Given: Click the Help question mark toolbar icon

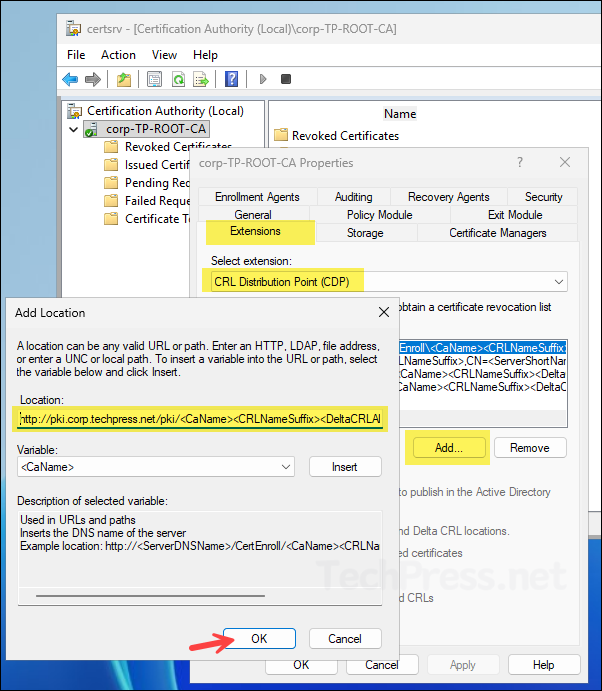Looking at the screenshot, I should click(x=231, y=79).
